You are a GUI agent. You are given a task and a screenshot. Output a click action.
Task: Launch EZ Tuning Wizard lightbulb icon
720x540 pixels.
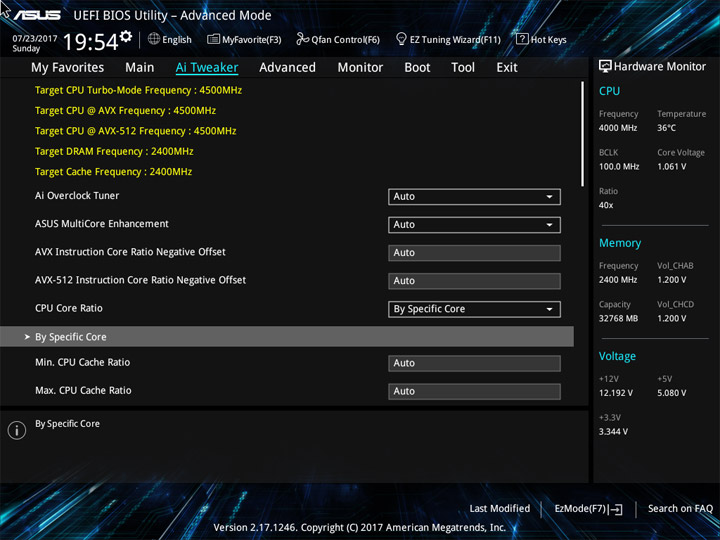401,39
